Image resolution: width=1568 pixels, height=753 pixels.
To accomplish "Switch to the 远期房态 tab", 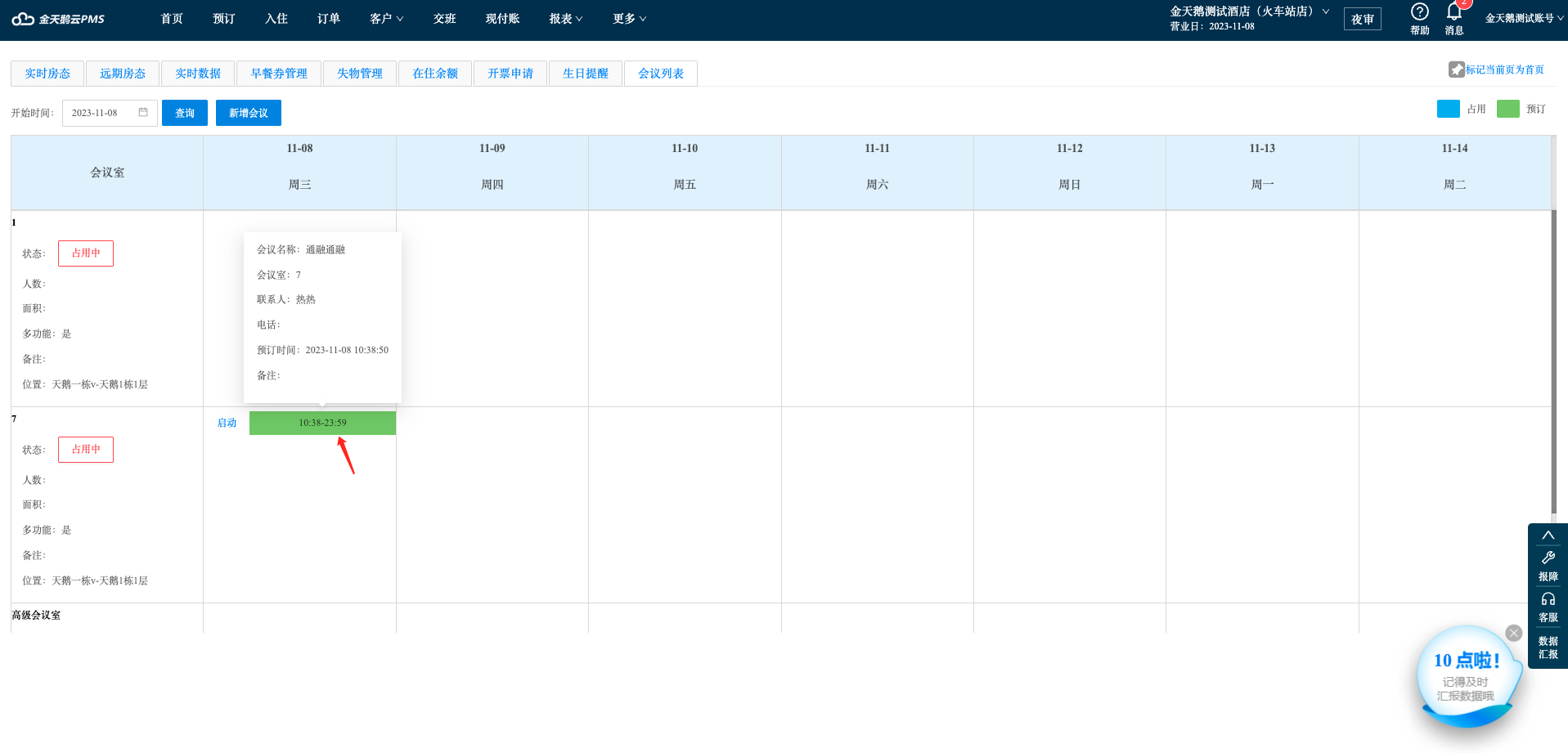I will pyautogui.click(x=123, y=74).
